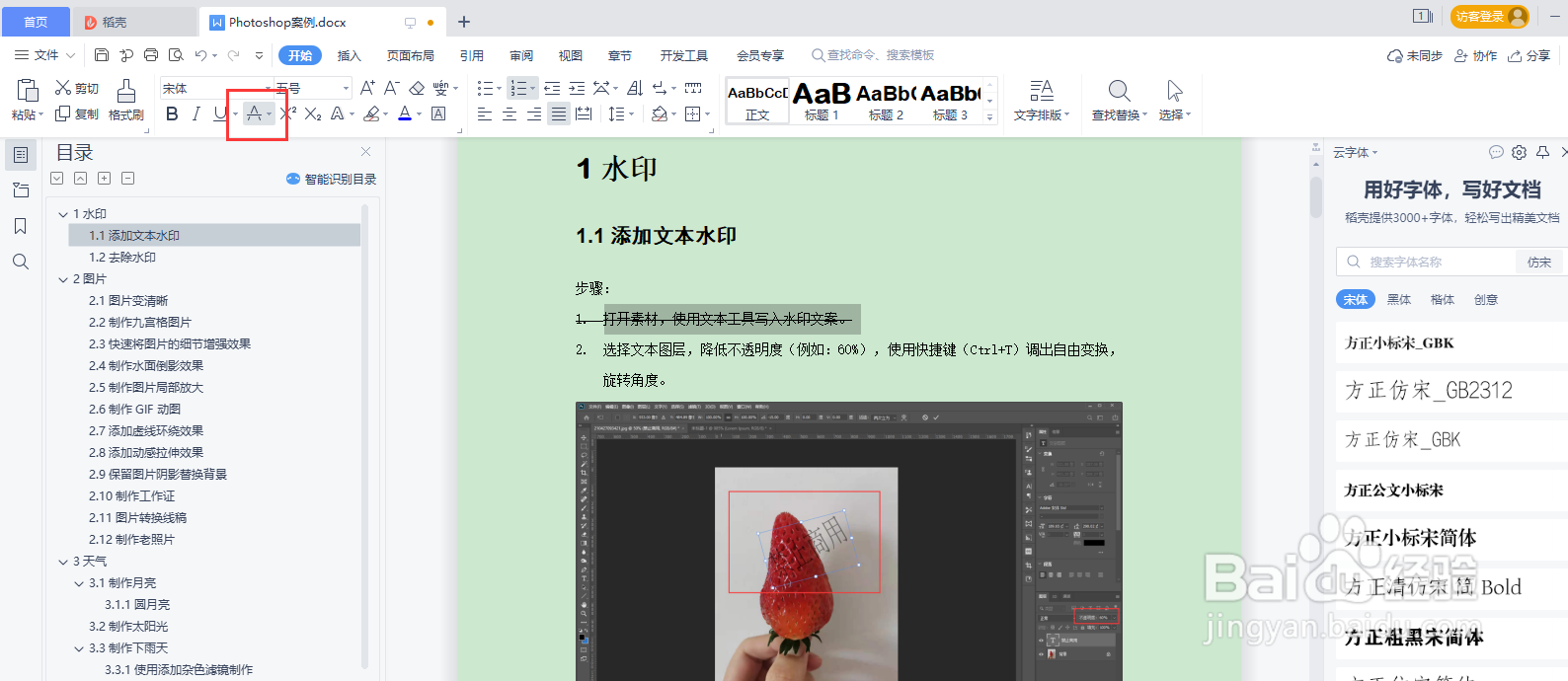Click the Distributed alignment icon
Screen dimensions: 1568x681
pos(584,114)
